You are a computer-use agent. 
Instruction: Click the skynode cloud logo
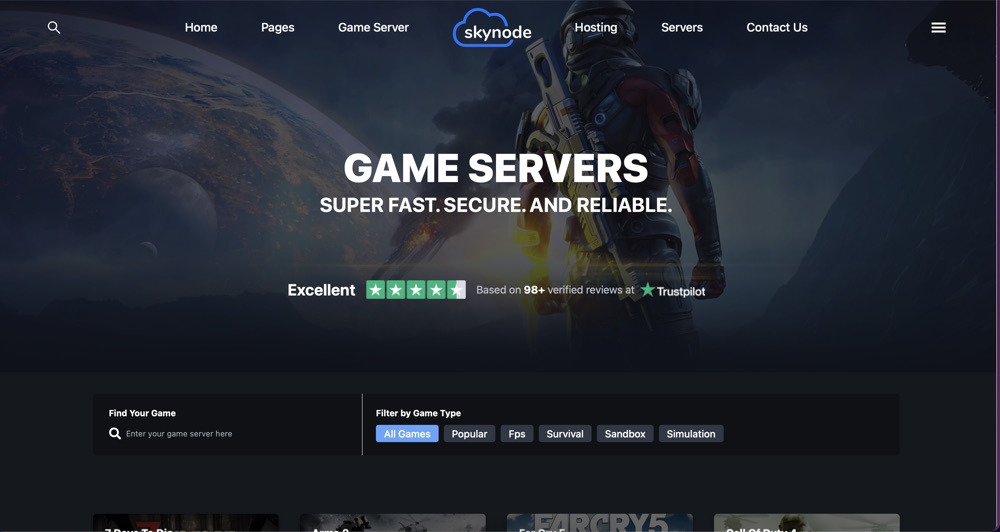(x=492, y=27)
